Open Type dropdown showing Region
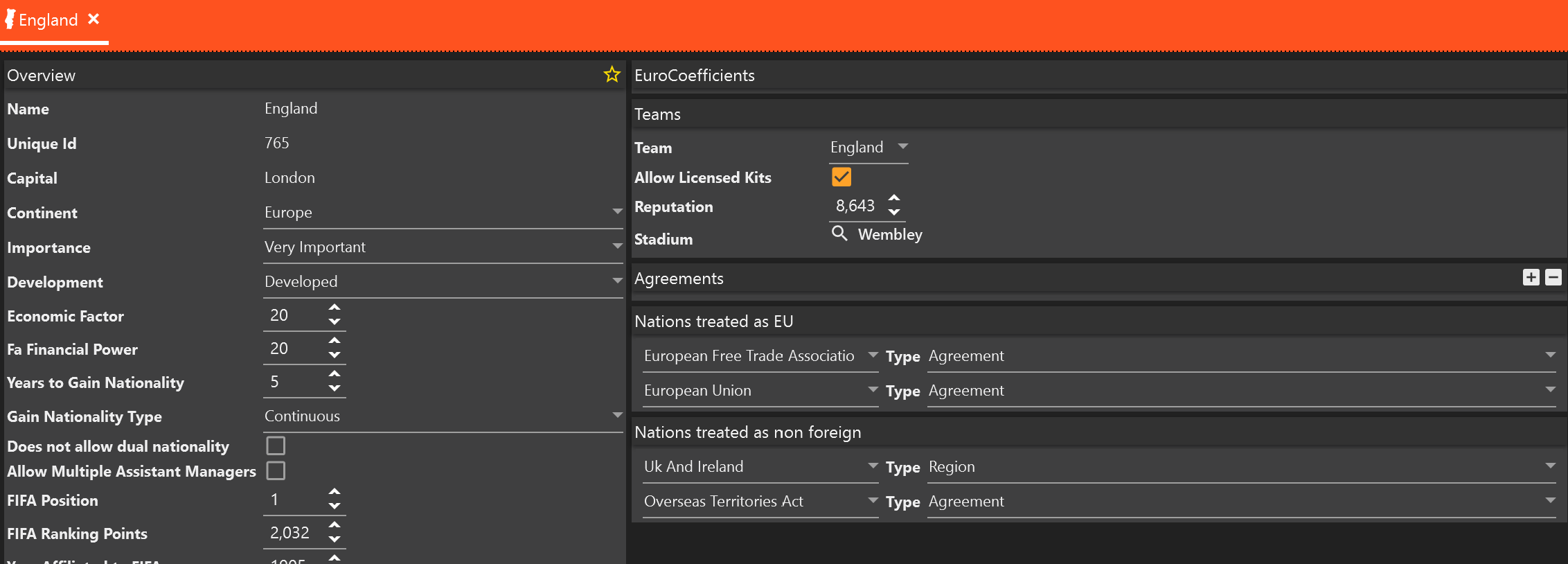 point(1242,467)
